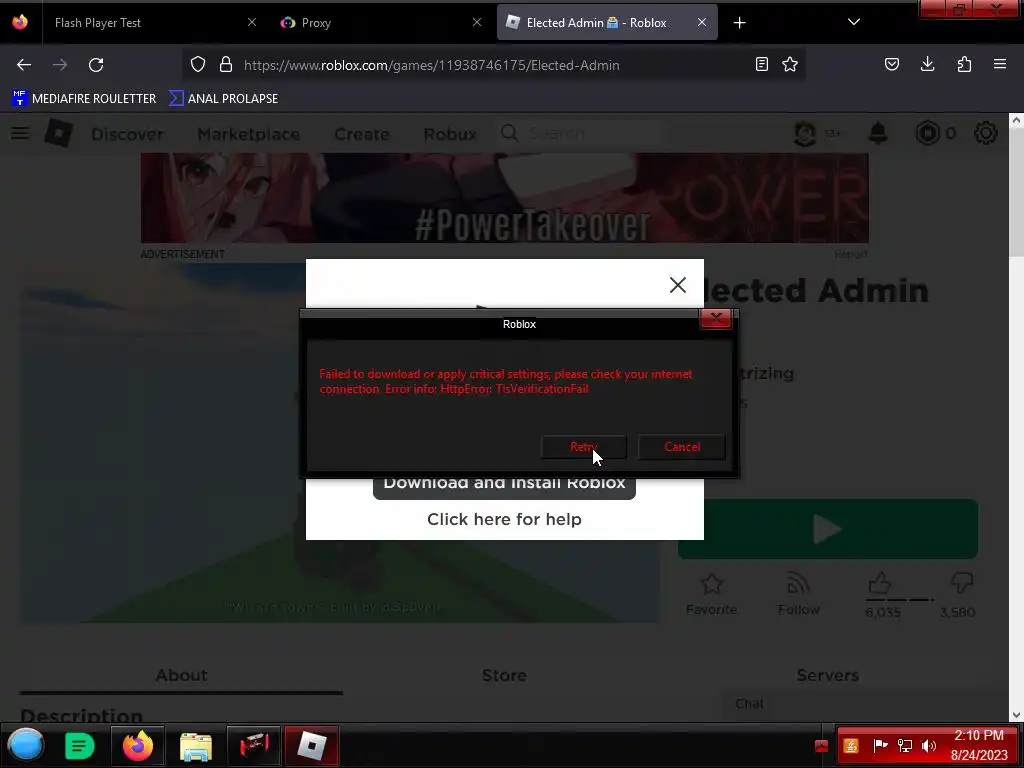The height and width of the screenshot is (768, 1024).
Task: Click Retry in the Roblox error dialog
Action: pos(584,447)
